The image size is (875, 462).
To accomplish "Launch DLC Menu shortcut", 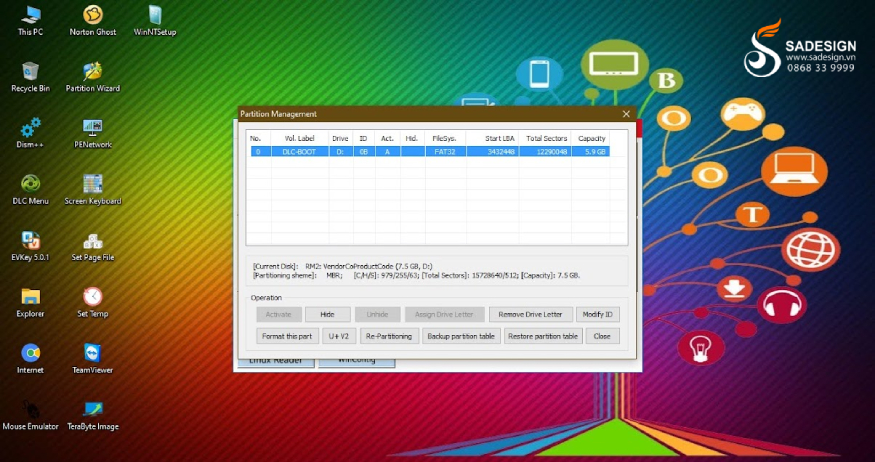I will [x=30, y=190].
